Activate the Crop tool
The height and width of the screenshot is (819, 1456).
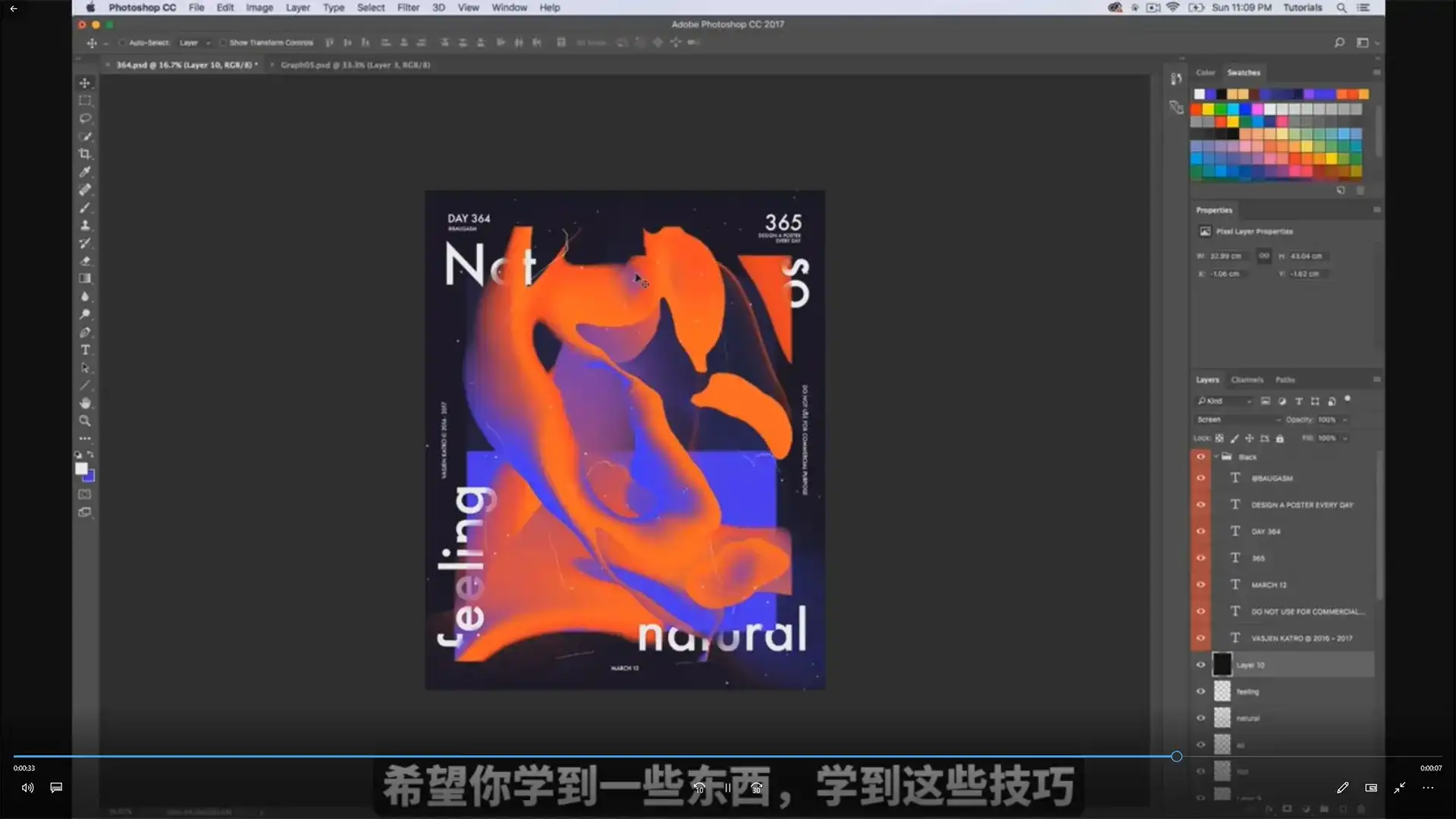pos(84,154)
